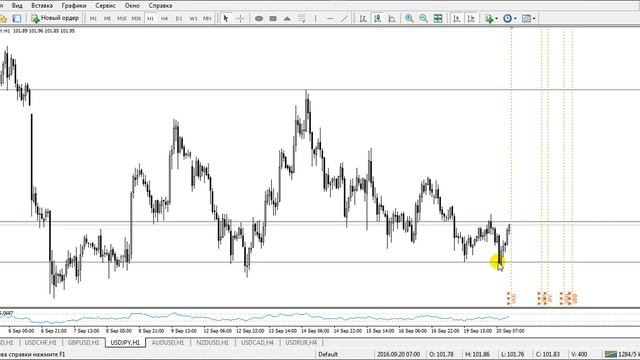Click the 2016.09.20 07:00 status entry

(x=398, y=354)
